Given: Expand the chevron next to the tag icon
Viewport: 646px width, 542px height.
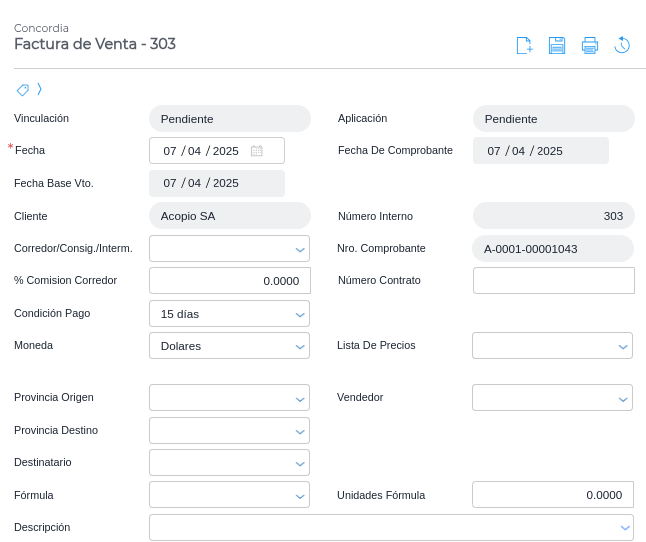Looking at the screenshot, I should click(x=39, y=89).
